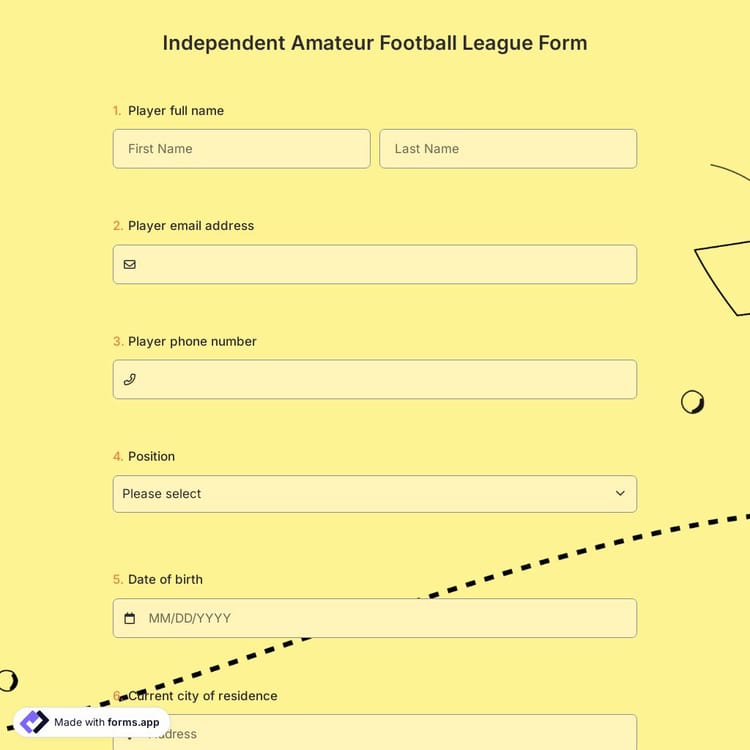Viewport: 750px width, 750px height.
Task: Click the forms.app logo icon
Action: 34,722
